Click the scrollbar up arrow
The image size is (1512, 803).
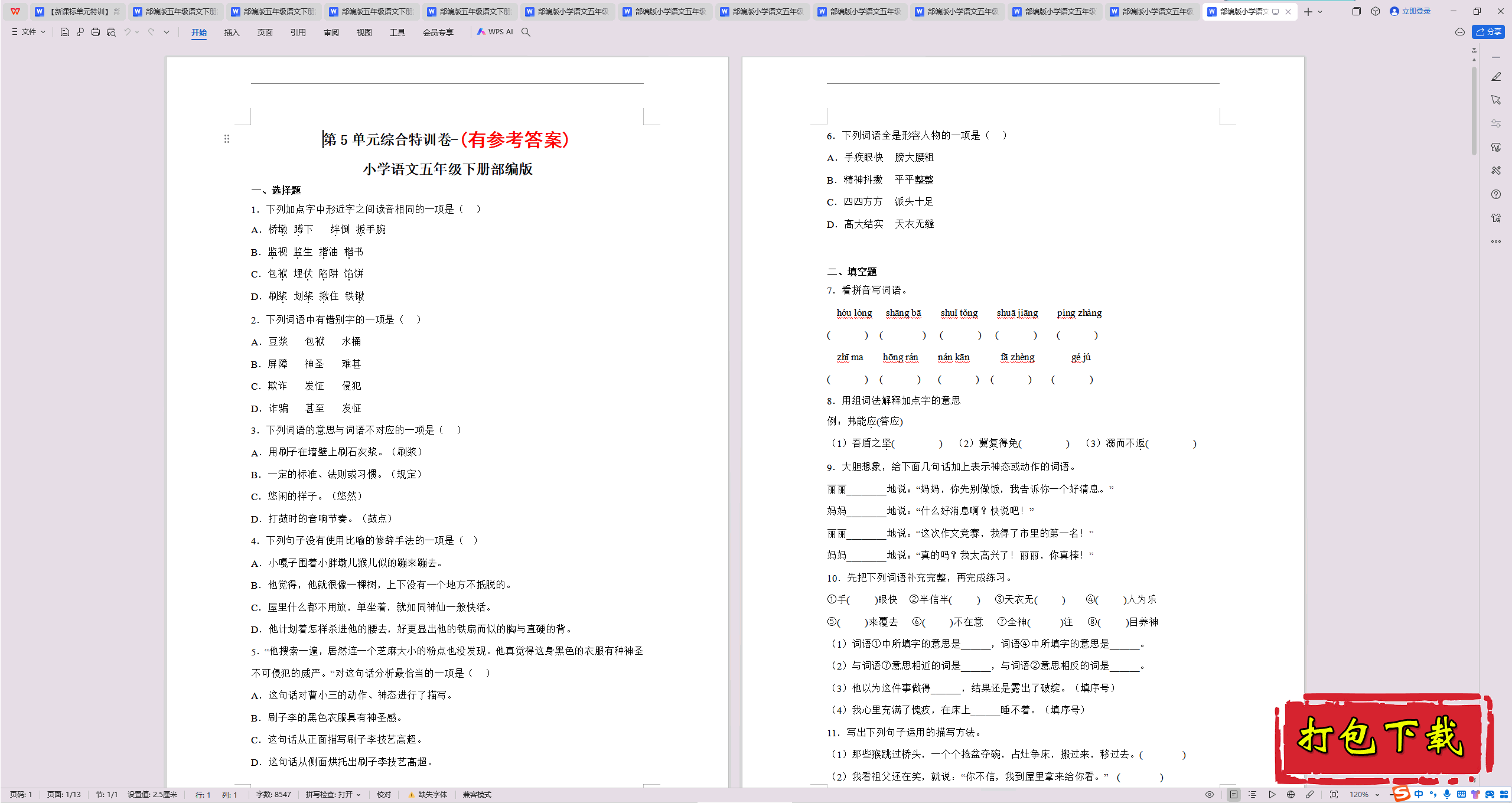point(1474,59)
